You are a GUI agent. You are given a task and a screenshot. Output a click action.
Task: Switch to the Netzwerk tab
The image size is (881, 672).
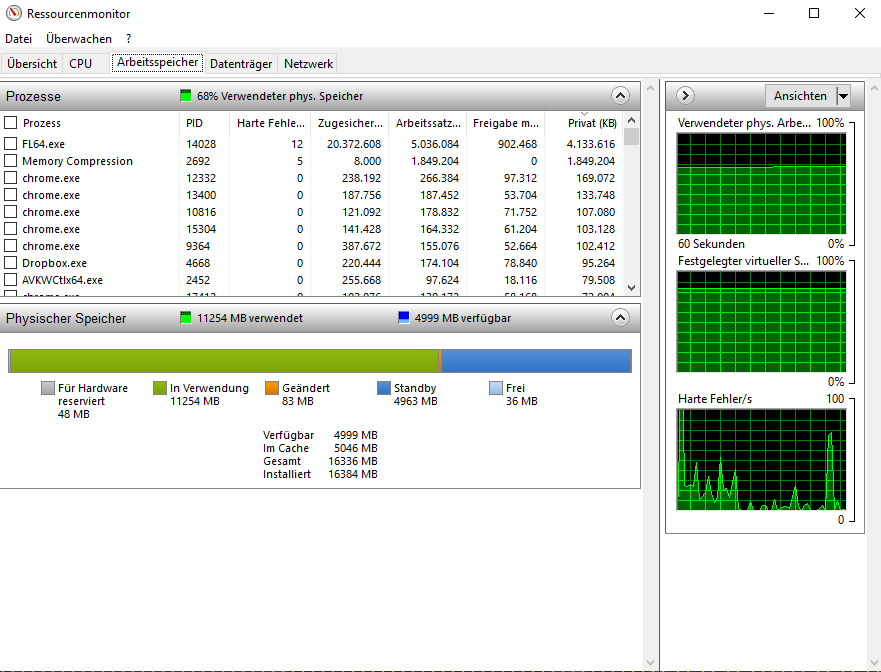pyautogui.click(x=308, y=63)
